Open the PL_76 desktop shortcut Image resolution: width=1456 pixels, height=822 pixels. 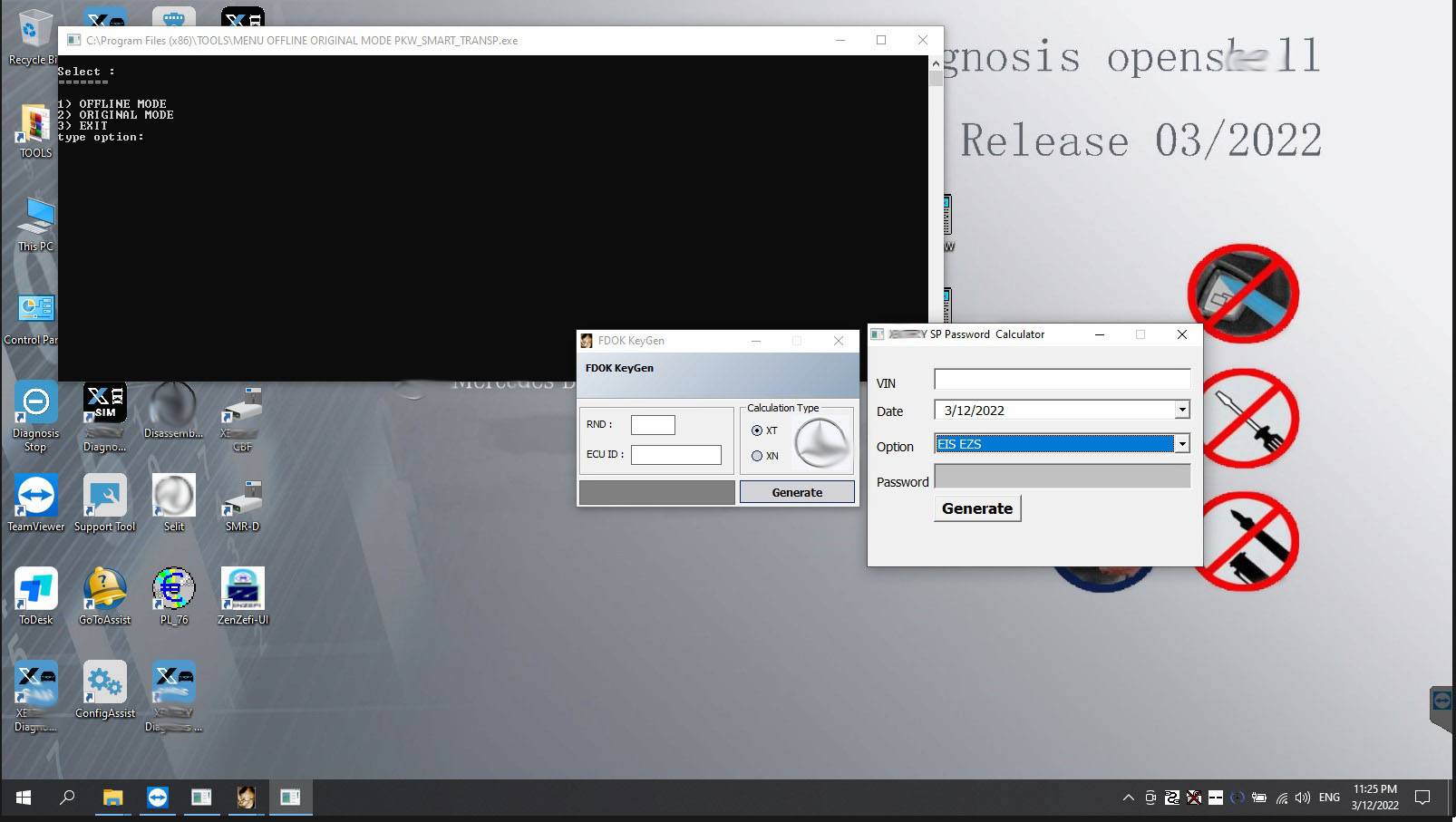pyautogui.click(x=173, y=590)
